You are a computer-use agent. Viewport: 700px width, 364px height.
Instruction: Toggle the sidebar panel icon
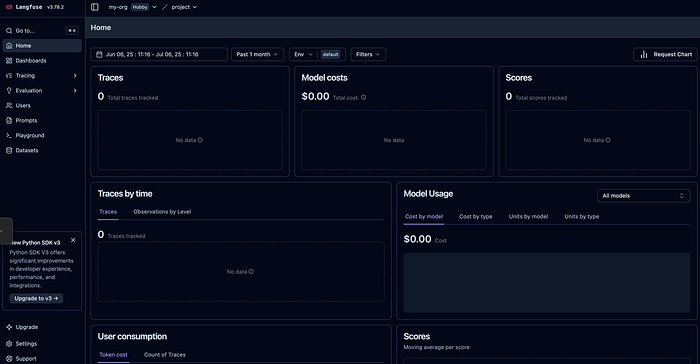coord(95,7)
